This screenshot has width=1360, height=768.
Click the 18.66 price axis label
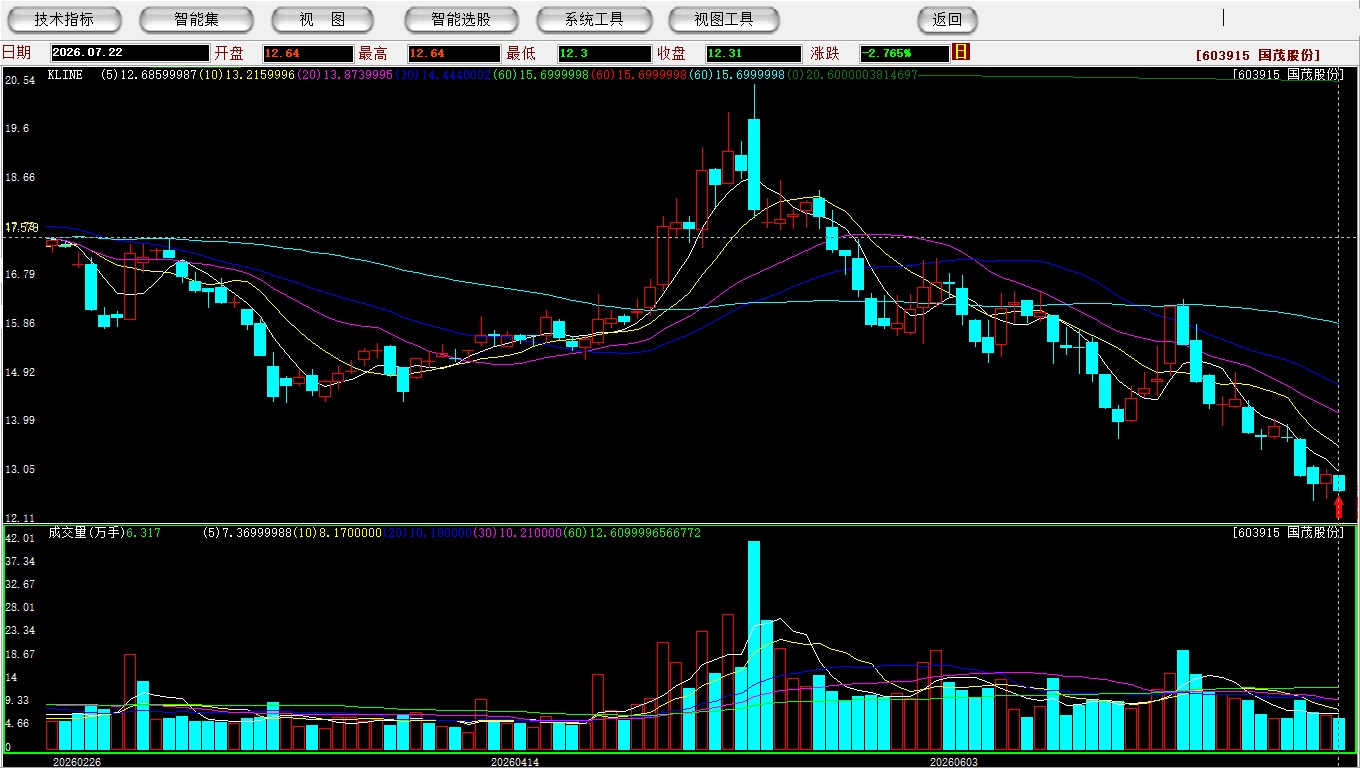click(x=20, y=177)
